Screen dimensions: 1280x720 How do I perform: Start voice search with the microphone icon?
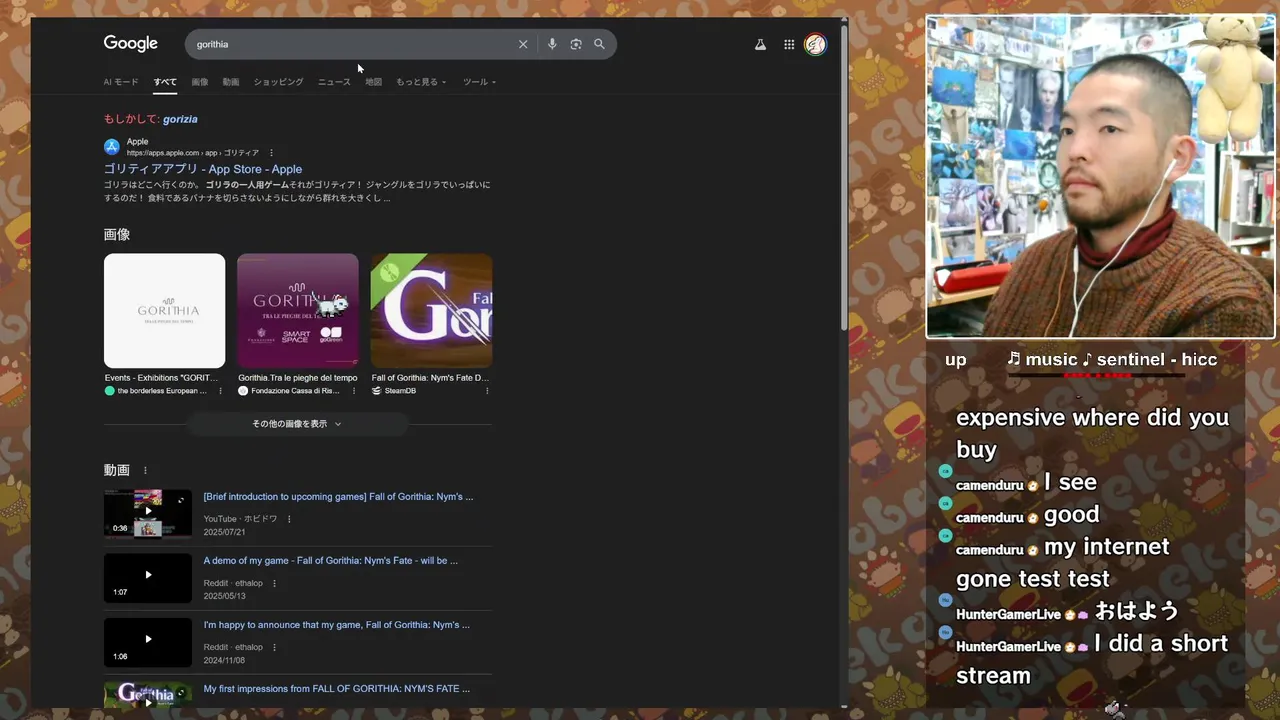(x=552, y=44)
